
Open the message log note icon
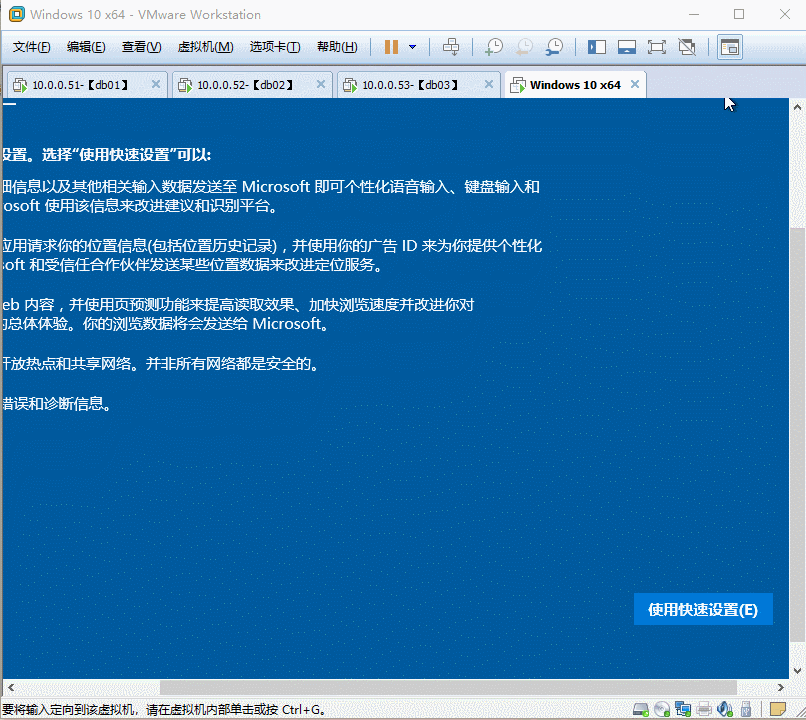pyautogui.click(x=778, y=709)
